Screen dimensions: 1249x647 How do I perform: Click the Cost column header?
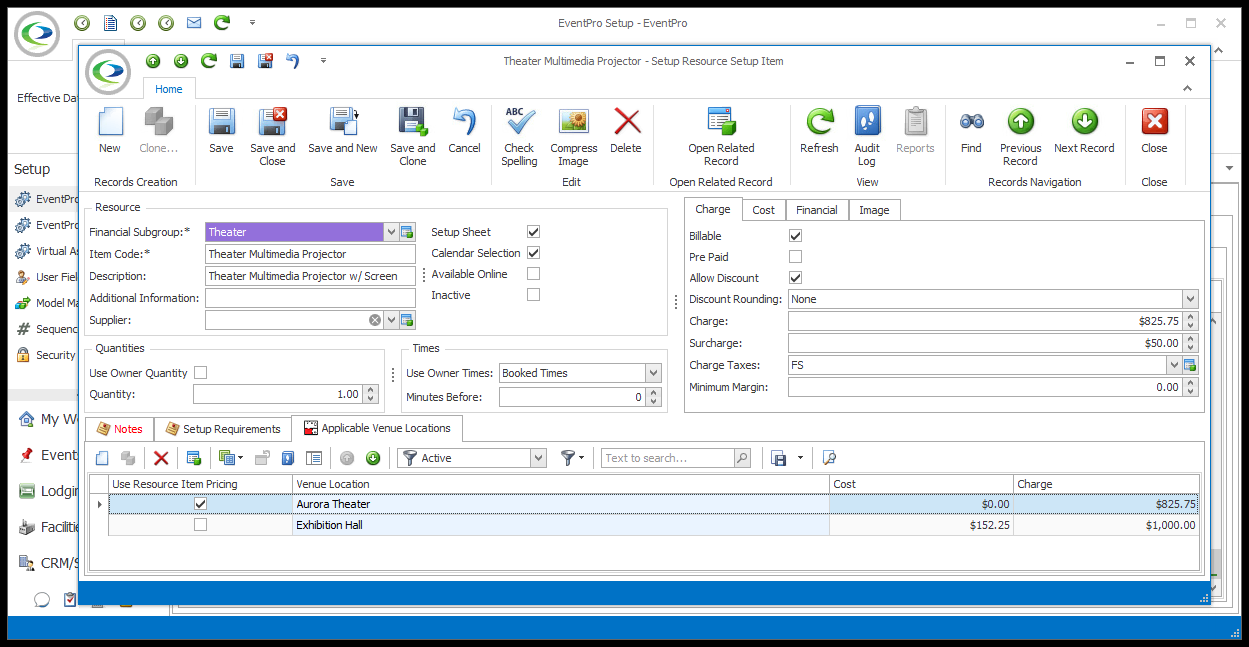[921, 484]
